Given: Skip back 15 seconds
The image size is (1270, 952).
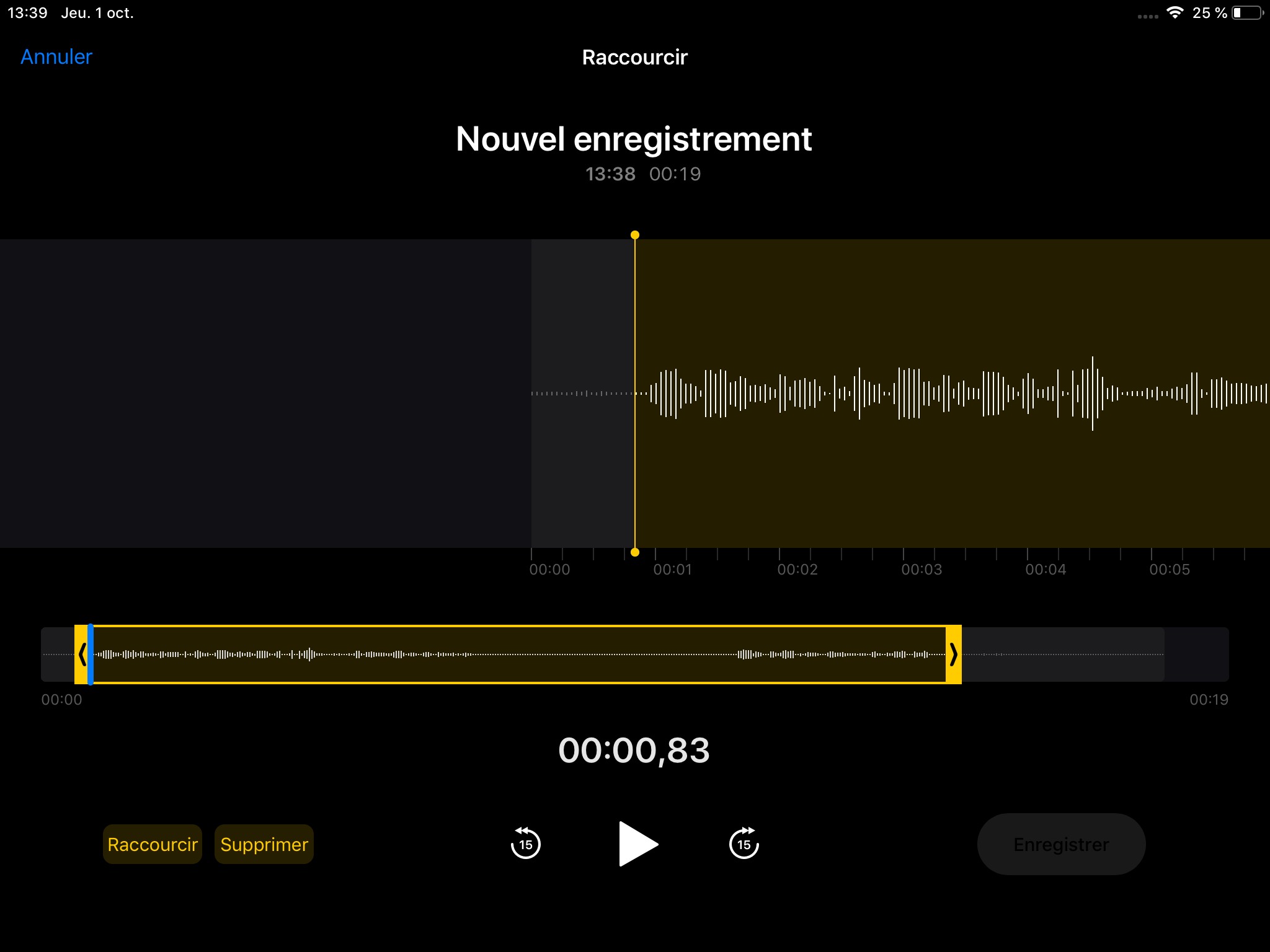Looking at the screenshot, I should [x=525, y=844].
